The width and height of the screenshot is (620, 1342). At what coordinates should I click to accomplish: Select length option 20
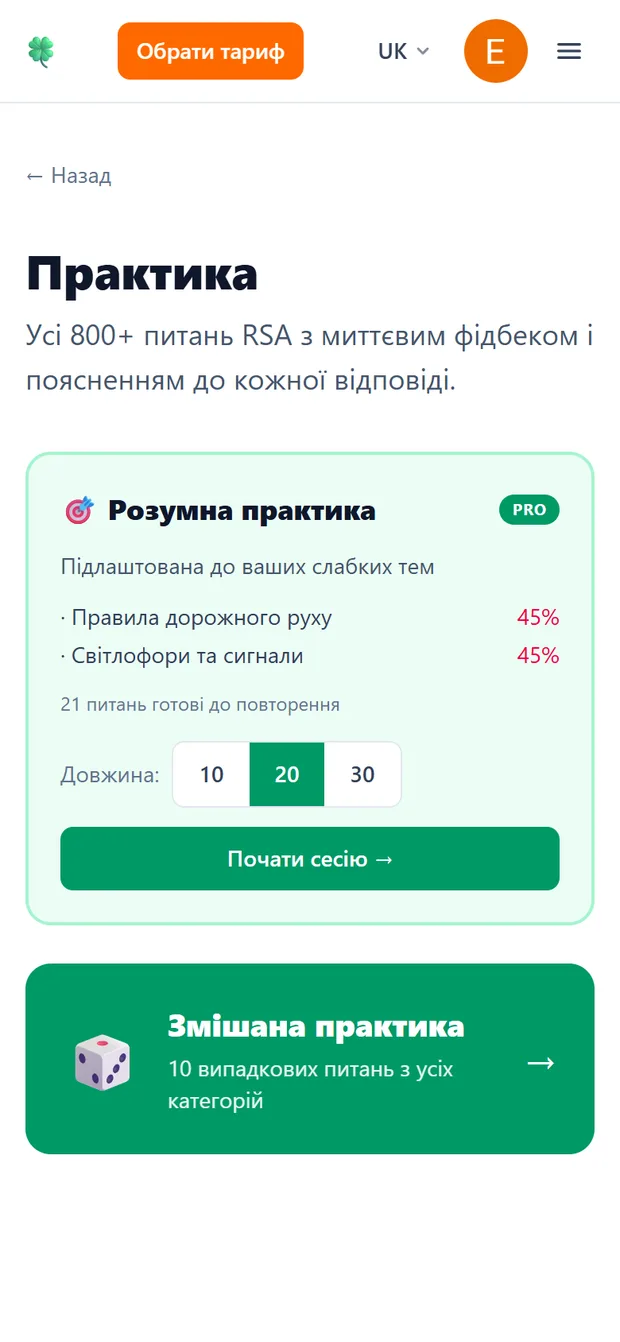tap(287, 774)
